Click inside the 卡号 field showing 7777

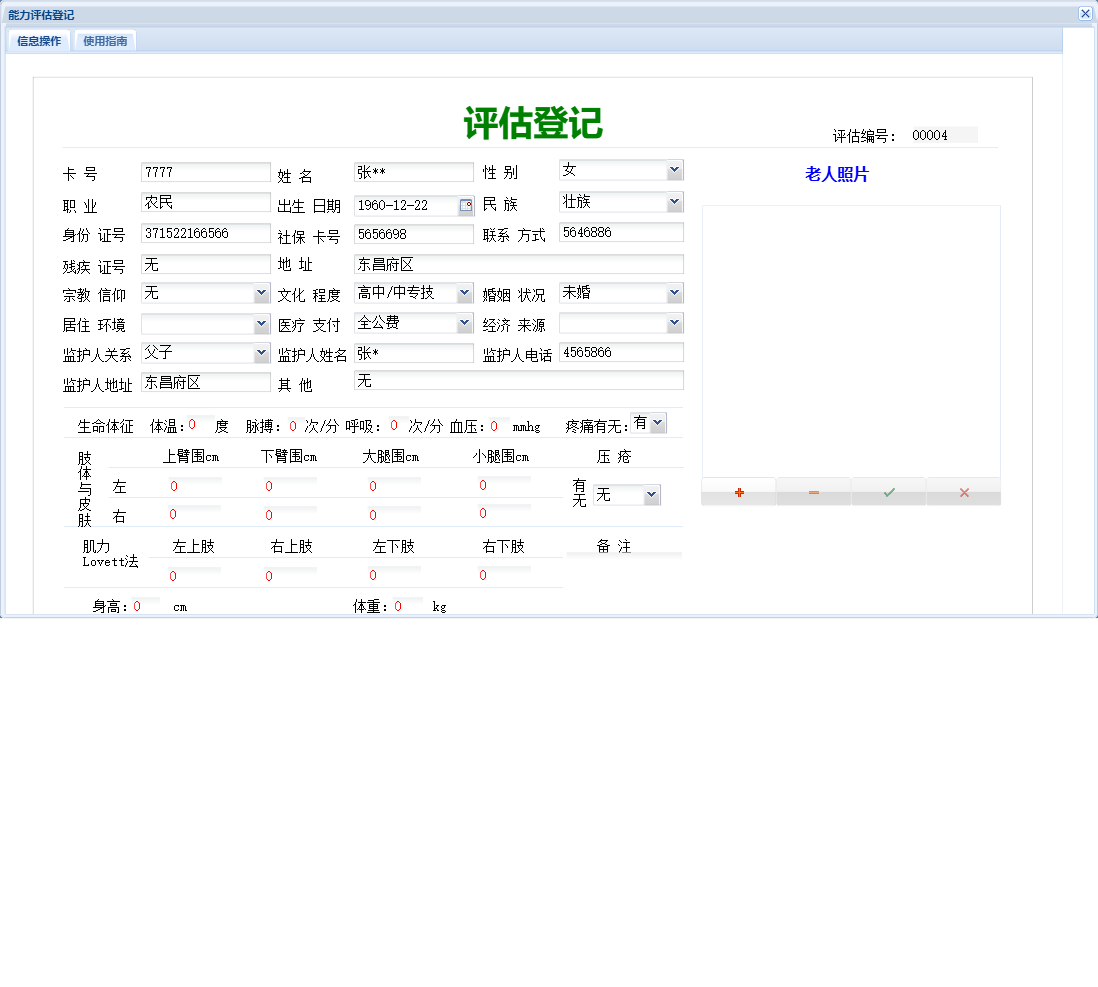coord(205,171)
